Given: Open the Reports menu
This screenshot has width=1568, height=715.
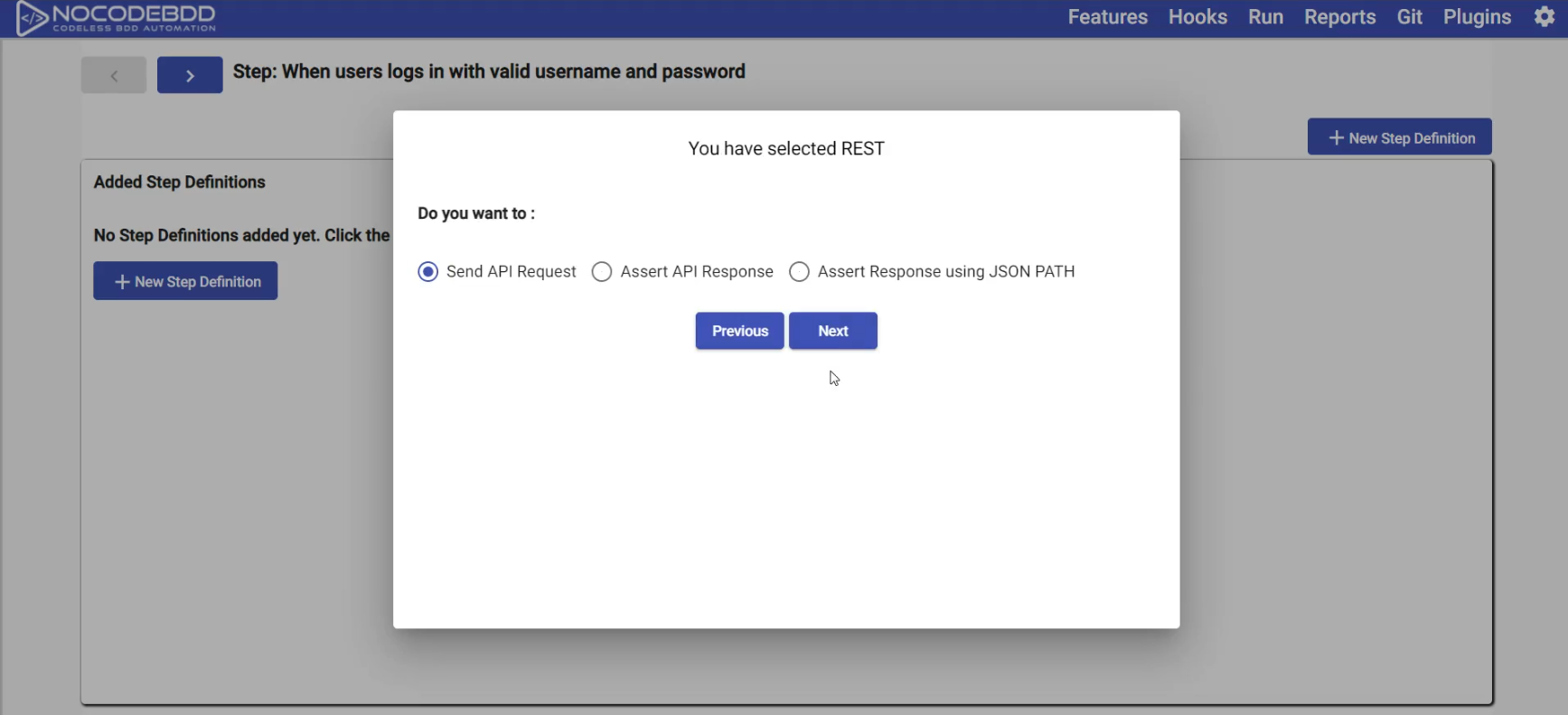Looking at the screenshot, I should coord(1339,16).
